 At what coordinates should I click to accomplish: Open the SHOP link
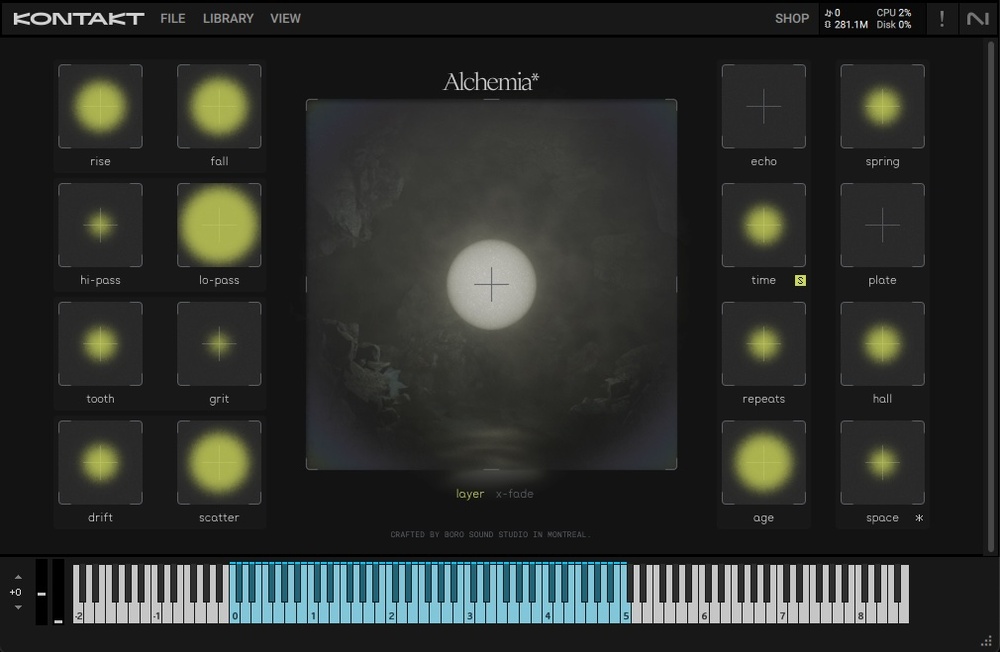pos(792,18)
